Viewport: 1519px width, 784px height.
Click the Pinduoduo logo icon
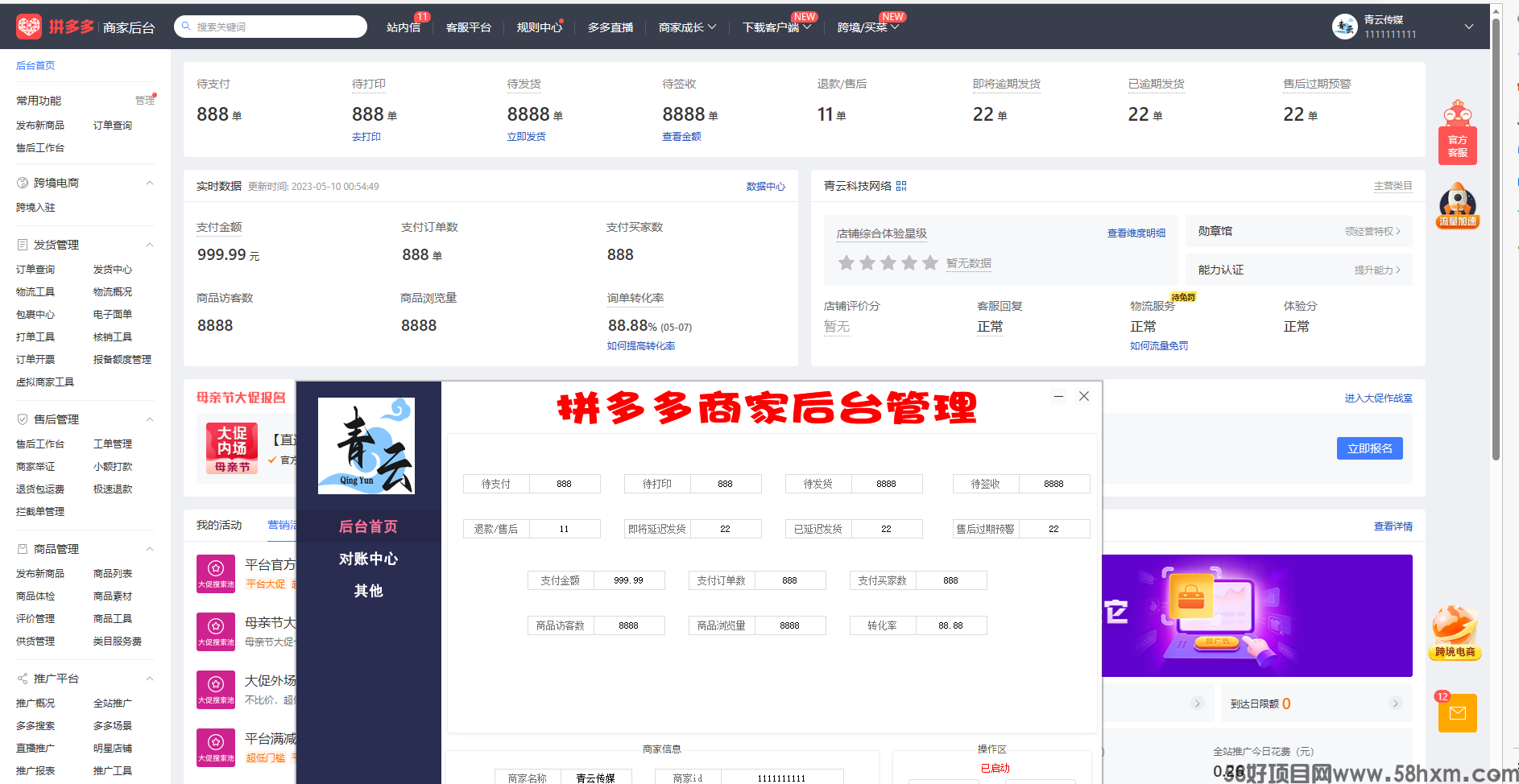point(29,27)
